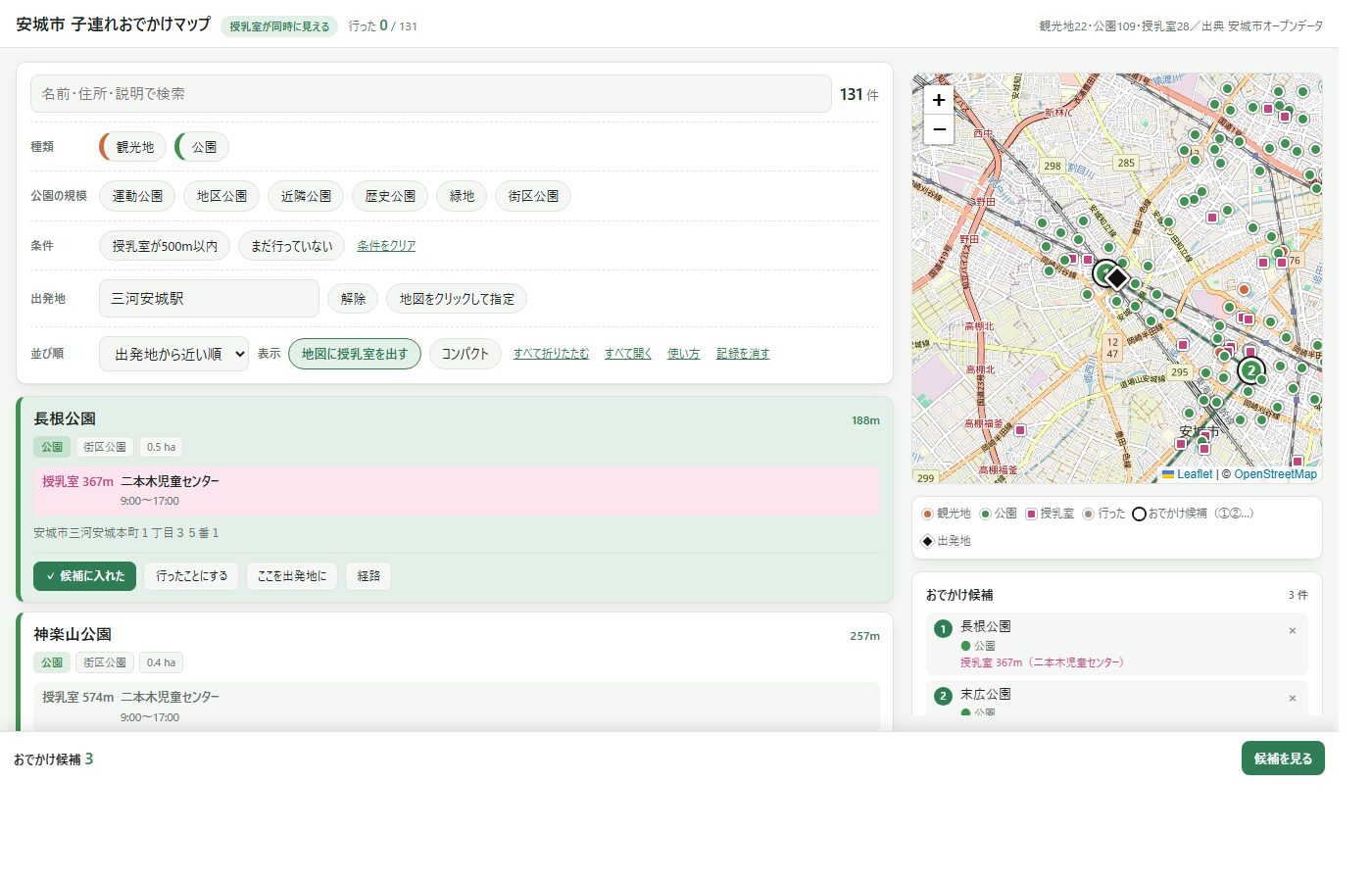Click the 授乳室 legend entry
This screenshot has width=1372, height=882.
click(1050, 514)
